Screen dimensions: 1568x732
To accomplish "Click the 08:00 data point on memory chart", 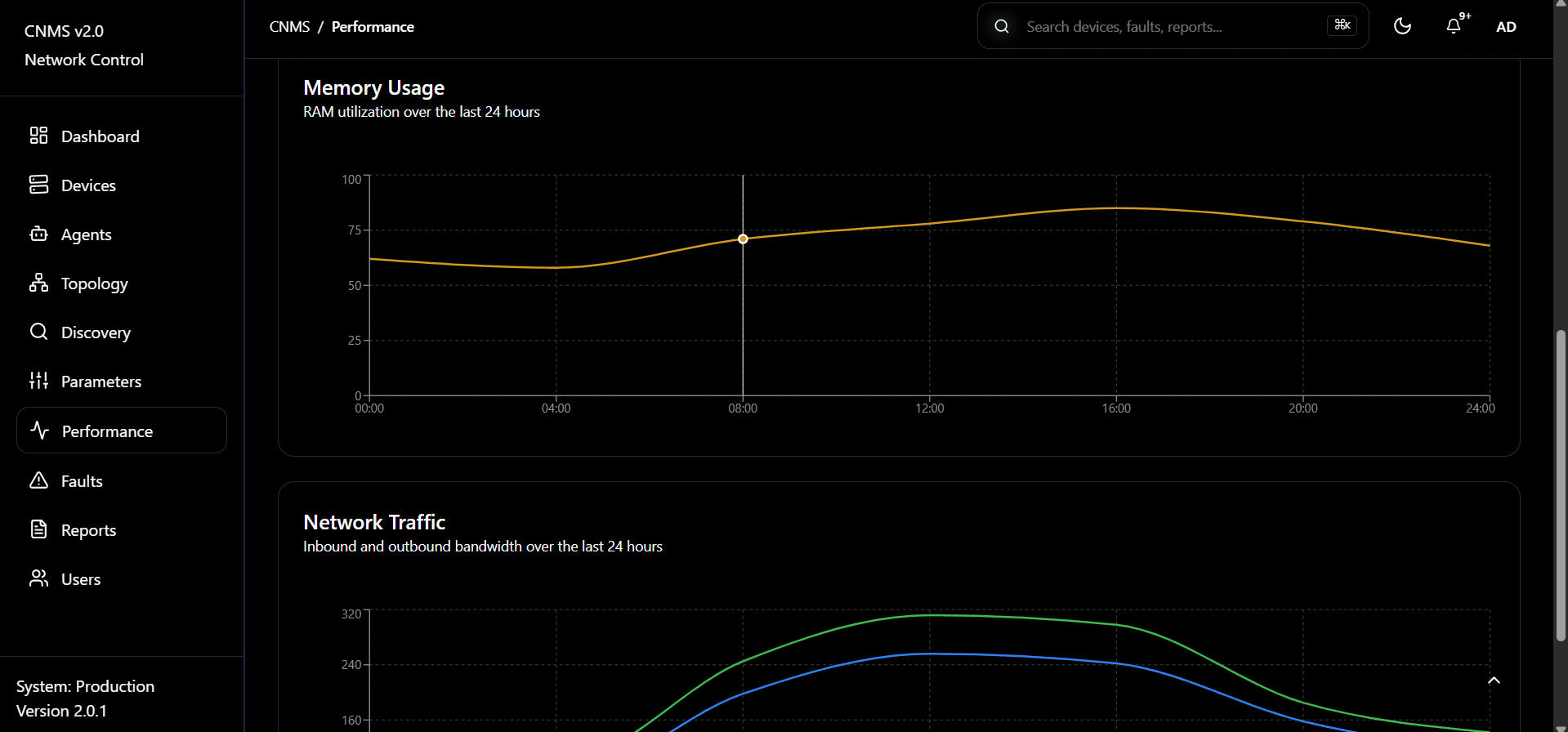I will click(x=743, y=239).
